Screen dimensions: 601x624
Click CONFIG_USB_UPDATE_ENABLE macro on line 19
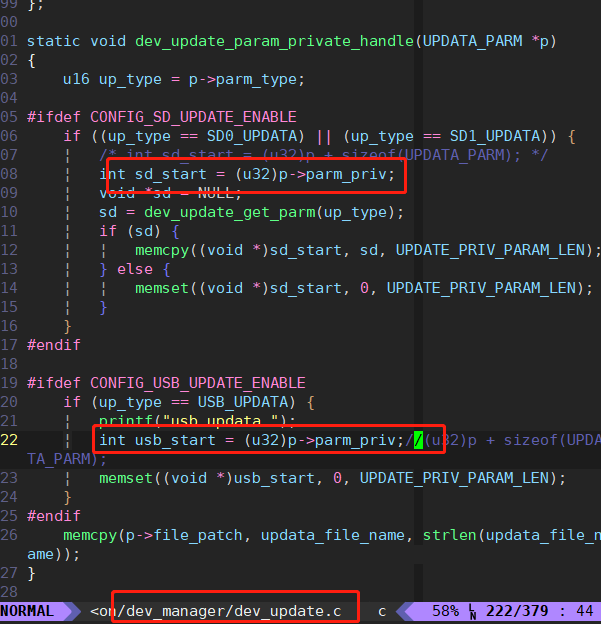coord(198,383)
